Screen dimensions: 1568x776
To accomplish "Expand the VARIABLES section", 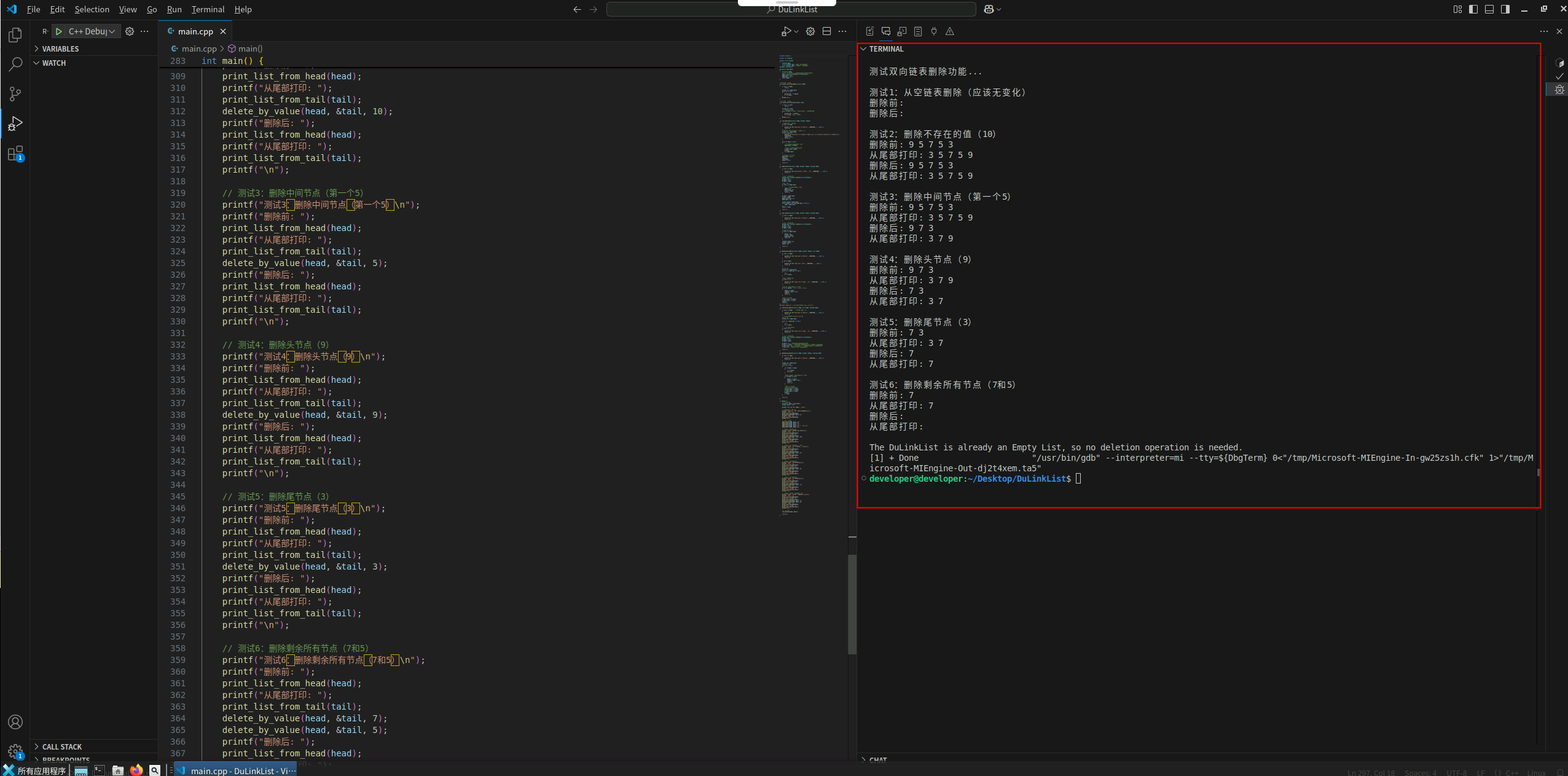I will [x=60, y=49].
